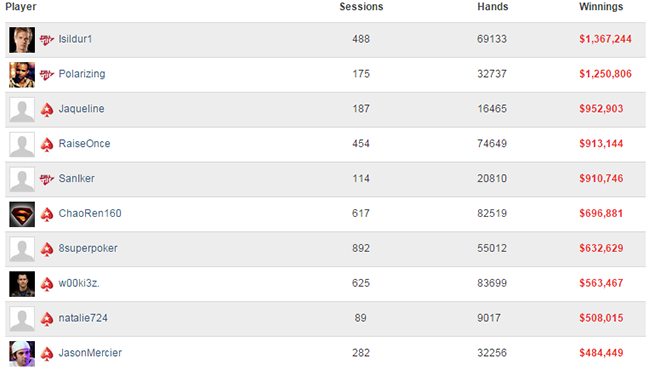Screen dimensions: 650x370
Task: Click the PokerStars spade icon beside RaiseOnce
Action: 47,145
